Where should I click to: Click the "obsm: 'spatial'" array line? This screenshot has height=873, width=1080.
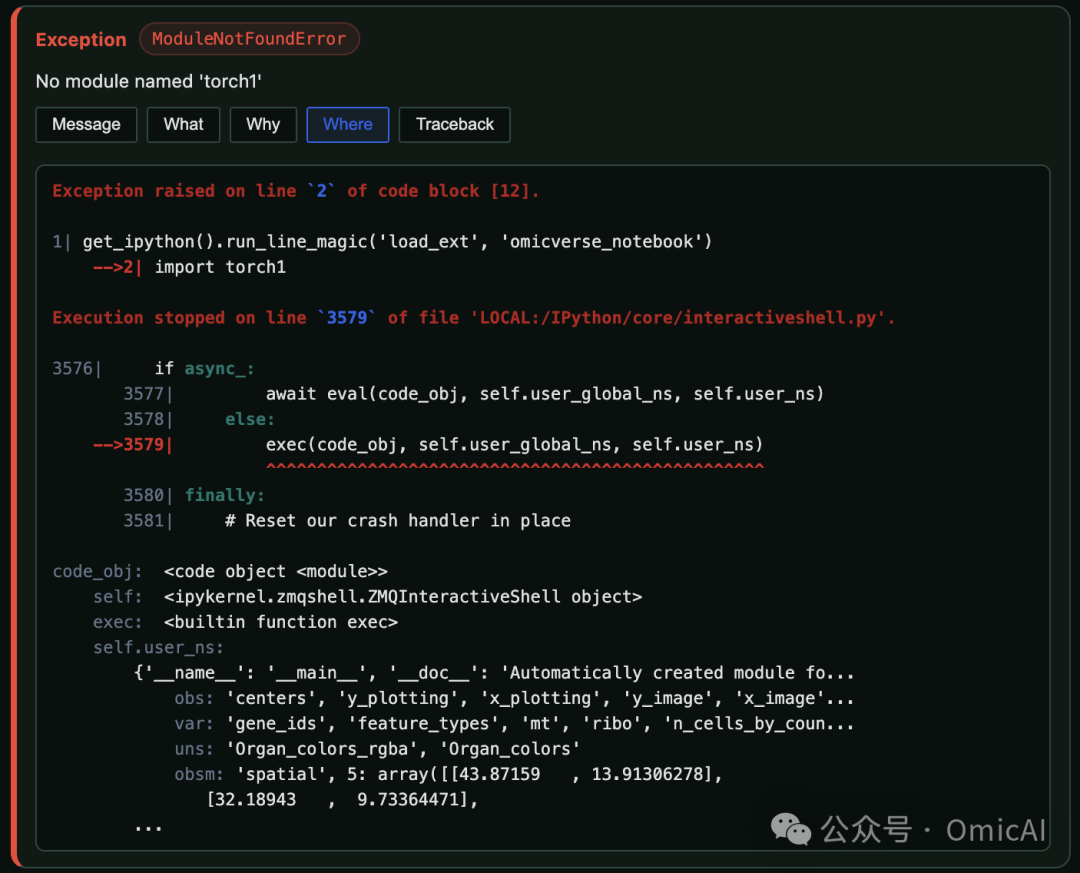448,774
